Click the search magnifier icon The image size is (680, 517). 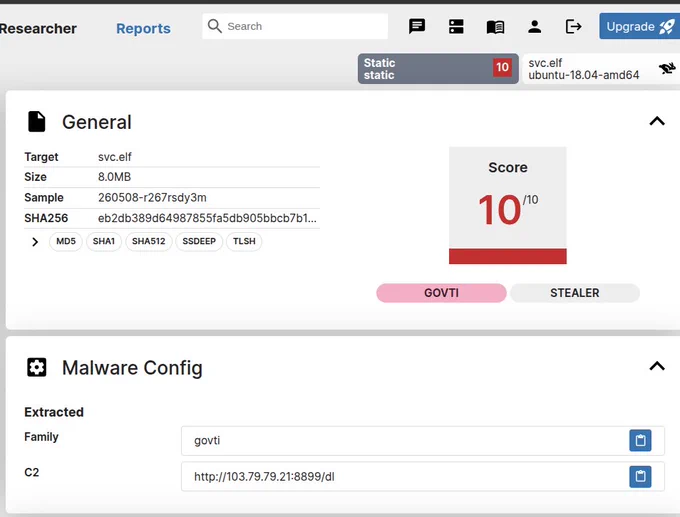pos(214,26)
